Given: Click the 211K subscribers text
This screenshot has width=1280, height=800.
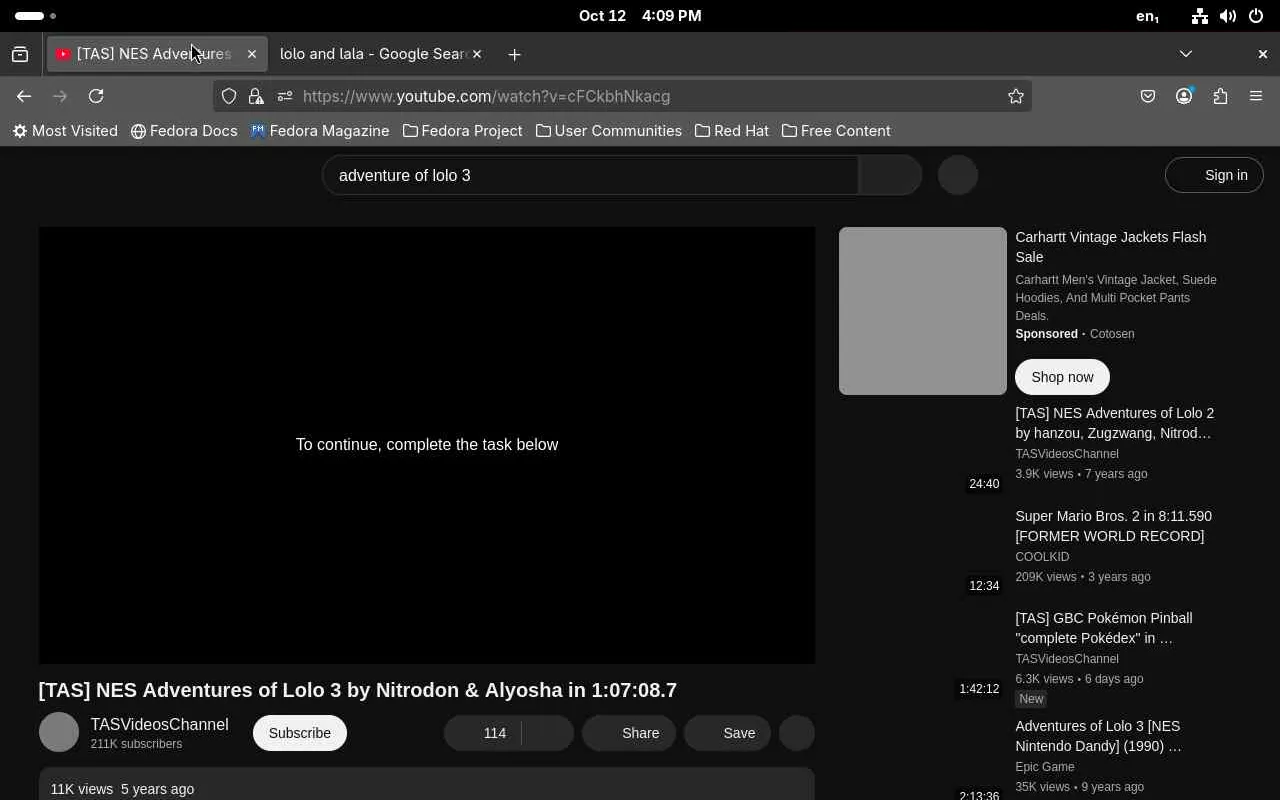Looking at the screenshot, I should click(x=136, y=744).
